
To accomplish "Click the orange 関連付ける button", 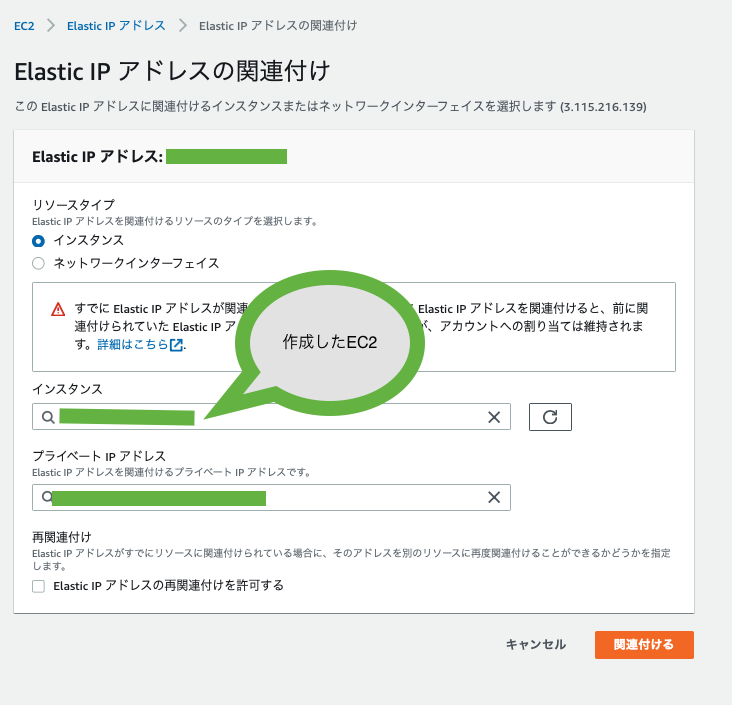I will pos(644,645).
